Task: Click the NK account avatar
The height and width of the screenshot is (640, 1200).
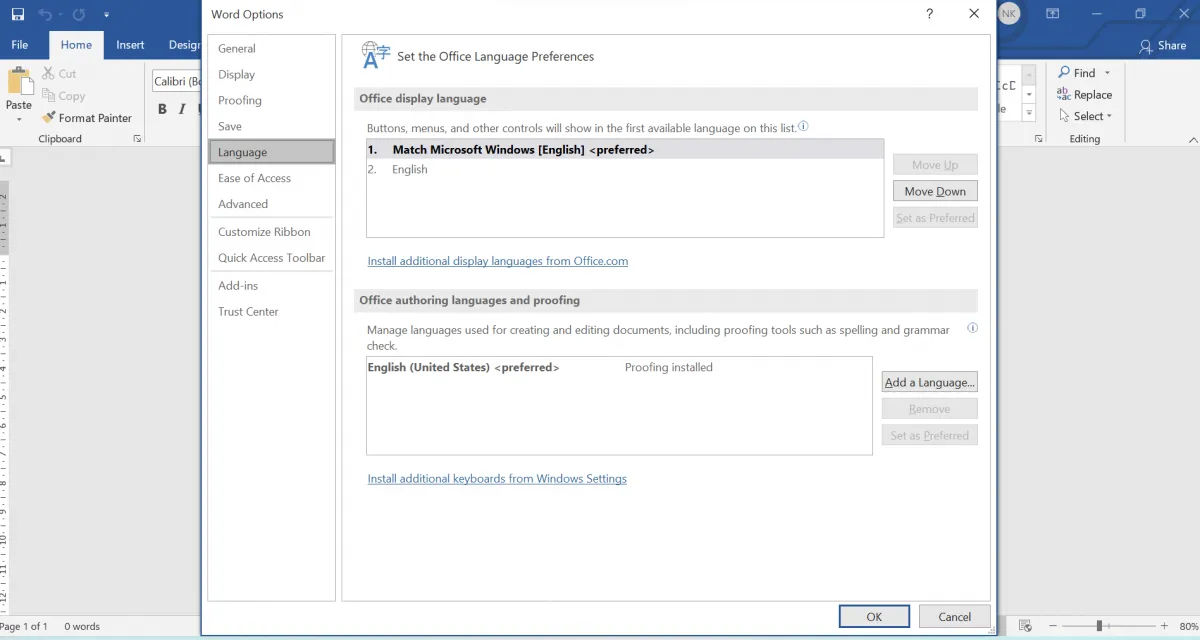Action: click(x=1009, y=14)
